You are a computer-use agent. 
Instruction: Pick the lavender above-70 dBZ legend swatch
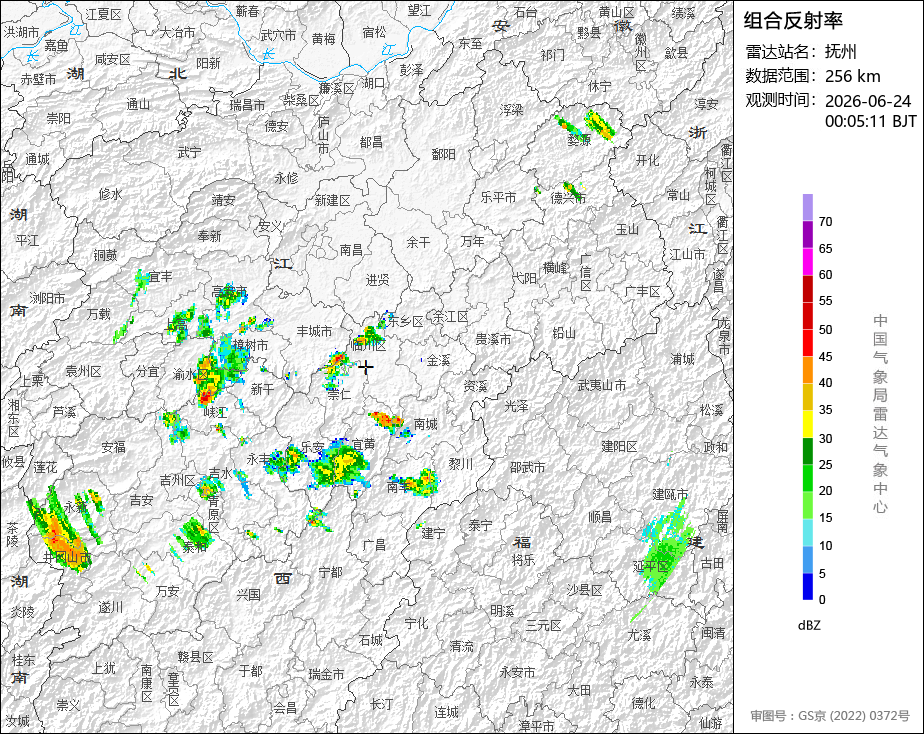pyautogui.click(x=808, y=207)
